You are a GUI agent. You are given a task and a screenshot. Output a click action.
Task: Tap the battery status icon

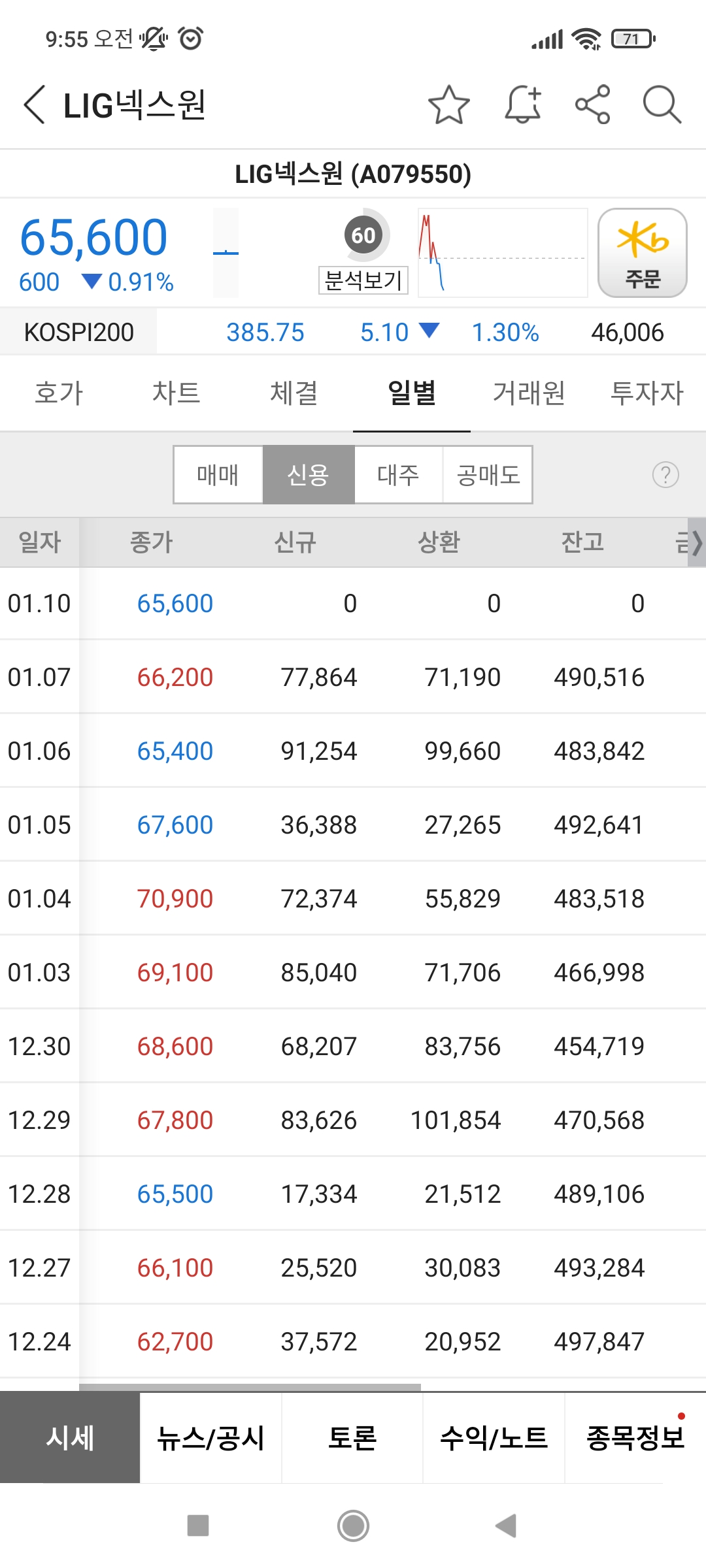(633, 39)
